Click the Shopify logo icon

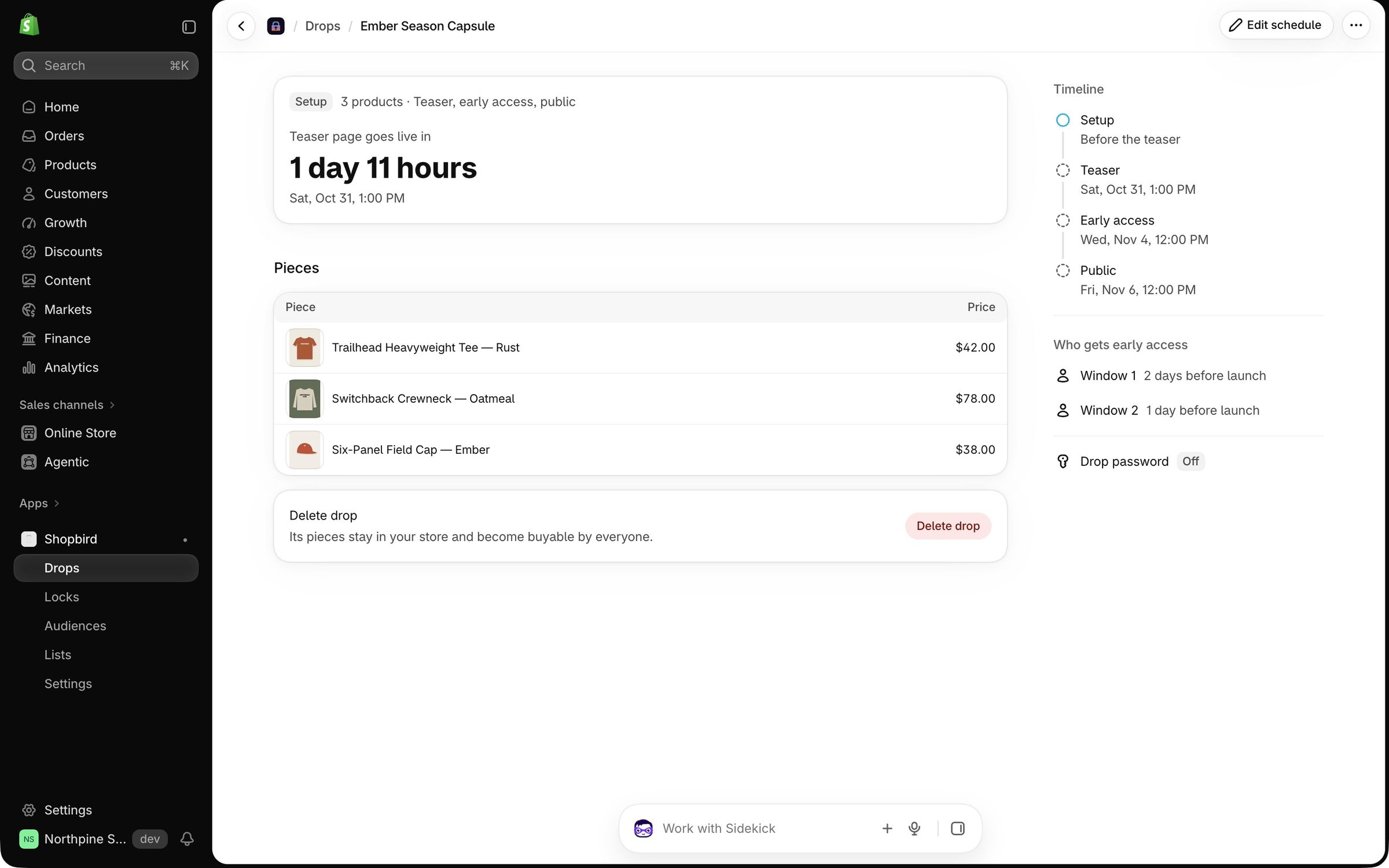point(29,25)
